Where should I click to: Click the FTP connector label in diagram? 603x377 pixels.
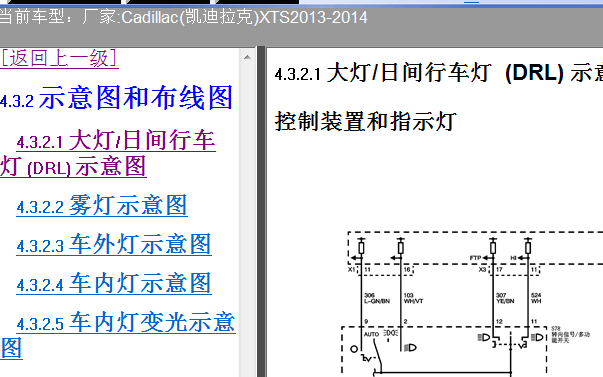coord(475,258)
